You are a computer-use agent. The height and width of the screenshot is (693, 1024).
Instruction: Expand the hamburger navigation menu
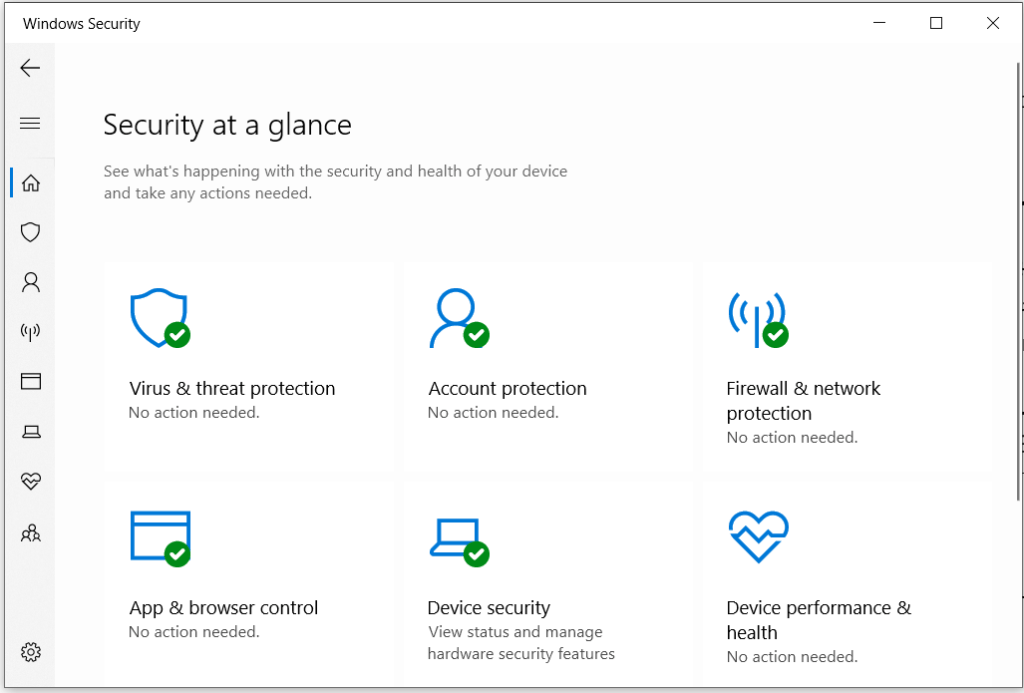click(30, 123)
